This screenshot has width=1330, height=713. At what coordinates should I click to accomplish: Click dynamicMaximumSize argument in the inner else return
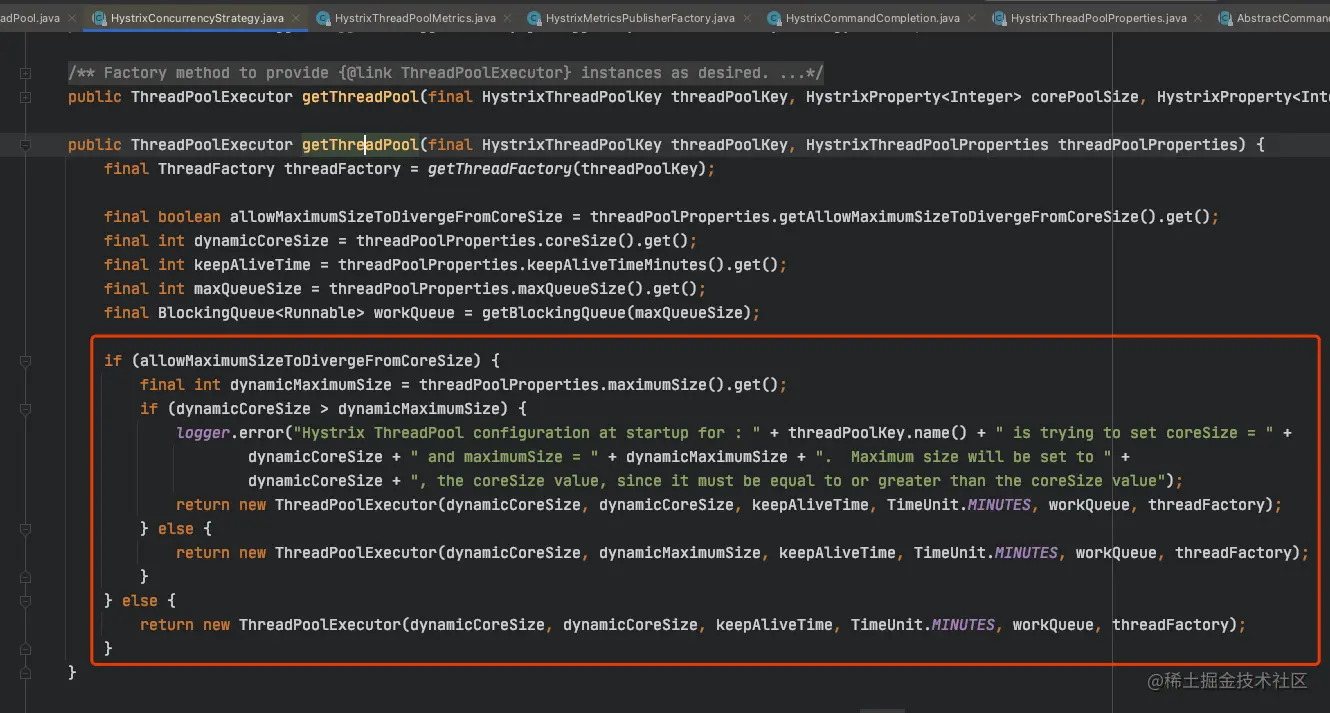tap(680, 553)
